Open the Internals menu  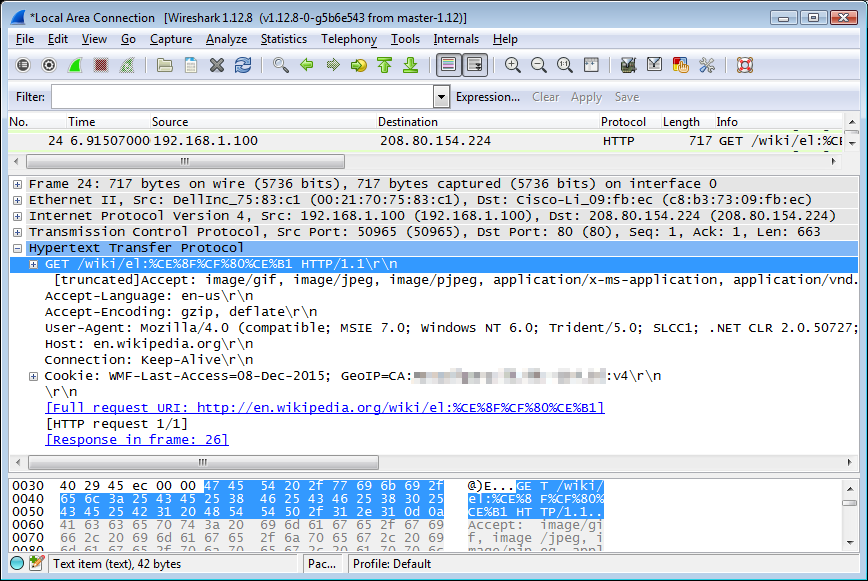click(456, 39)
